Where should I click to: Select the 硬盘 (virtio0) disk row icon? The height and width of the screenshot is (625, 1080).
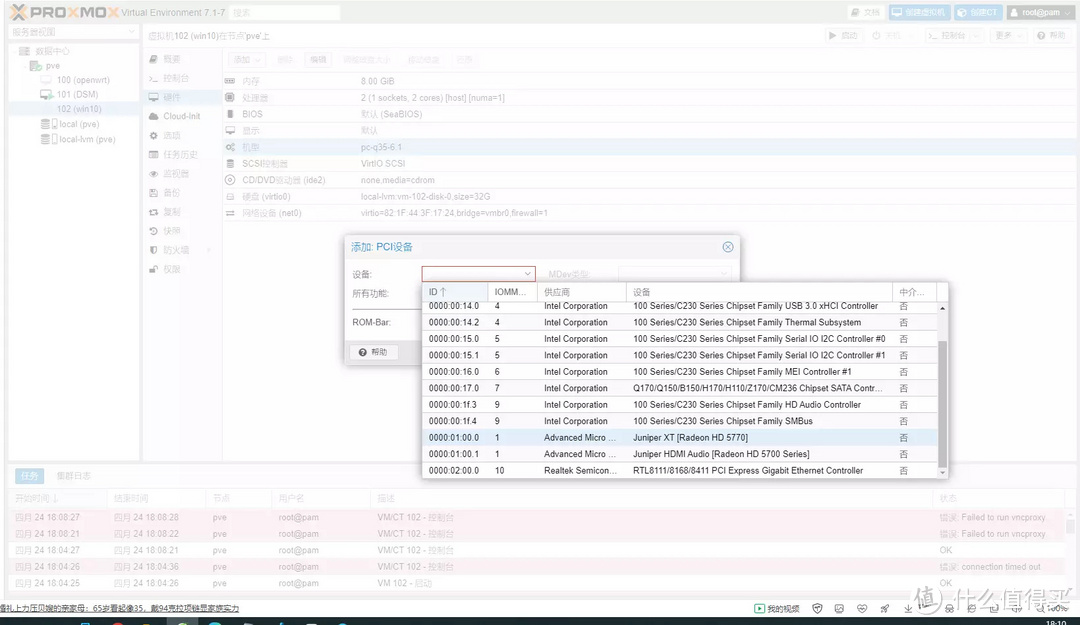click(230, 196)
